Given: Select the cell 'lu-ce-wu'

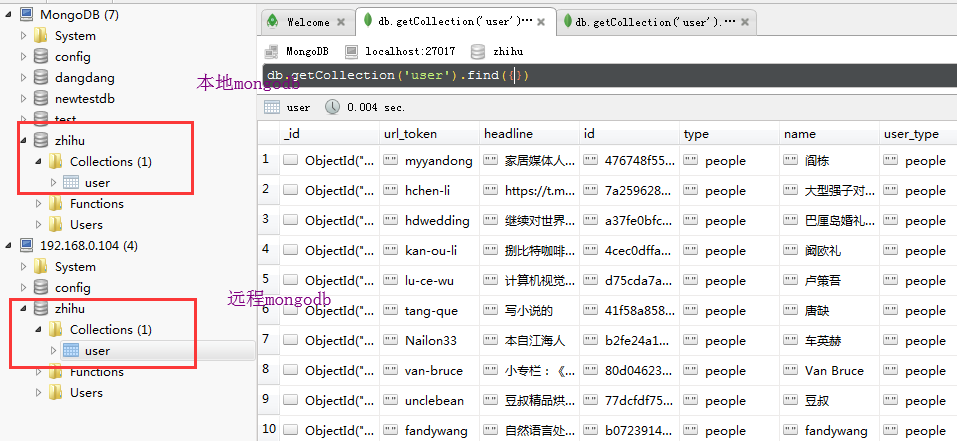Looking at the screenshot, I should click(429, 281).
